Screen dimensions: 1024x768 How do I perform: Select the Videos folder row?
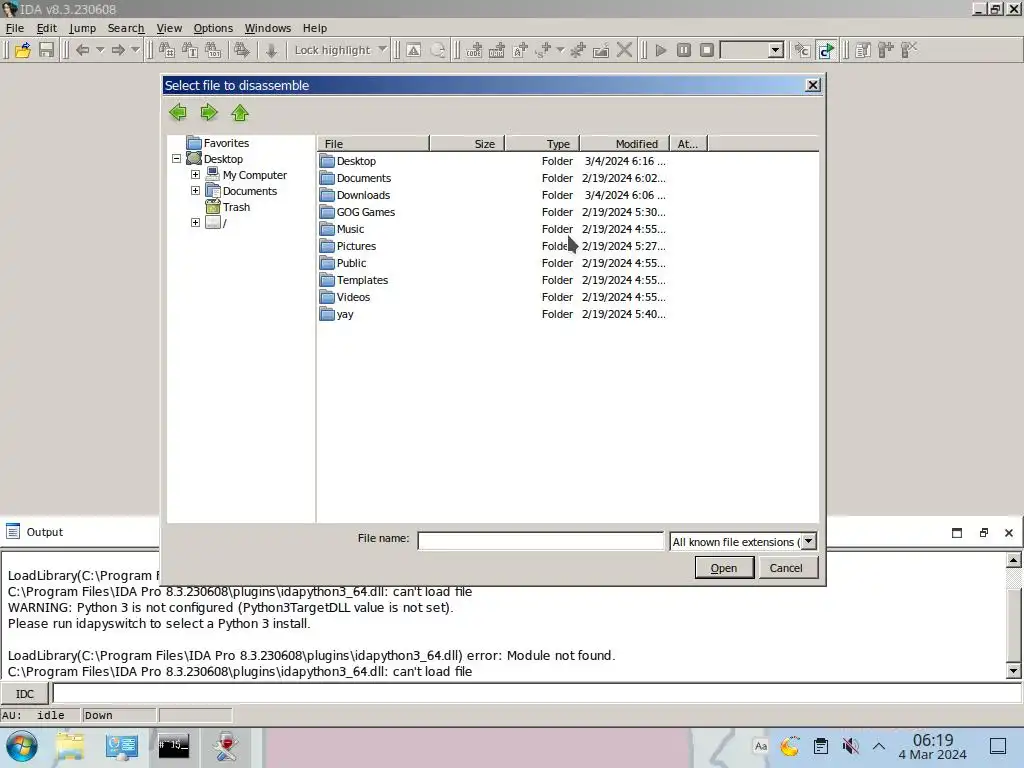(493, 297)
